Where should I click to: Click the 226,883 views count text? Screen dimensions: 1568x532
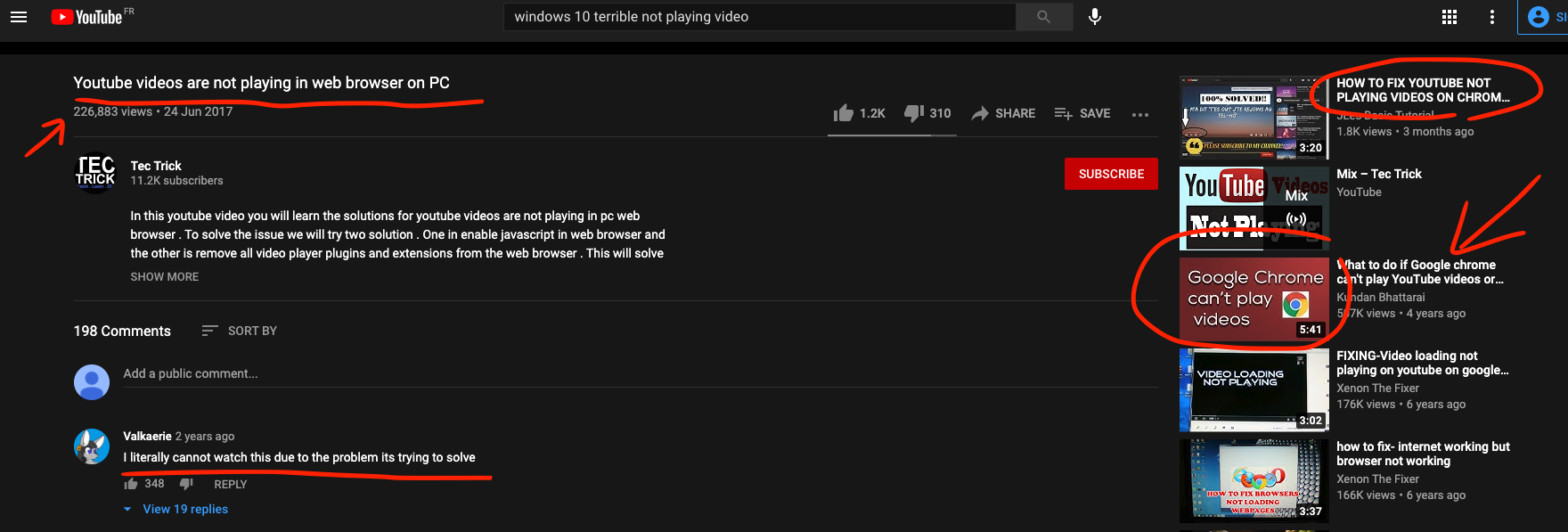click(113, 112)
